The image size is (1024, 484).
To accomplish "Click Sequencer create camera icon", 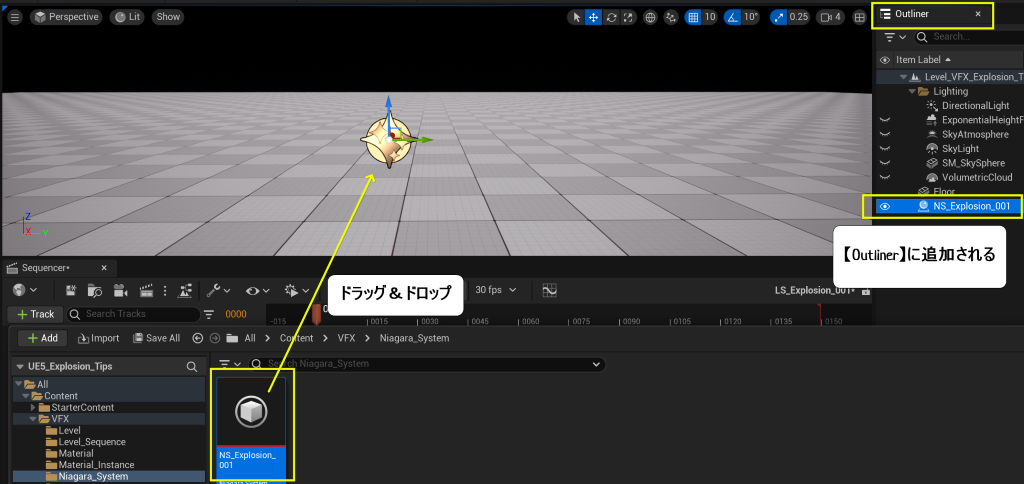I will [120, 289].
